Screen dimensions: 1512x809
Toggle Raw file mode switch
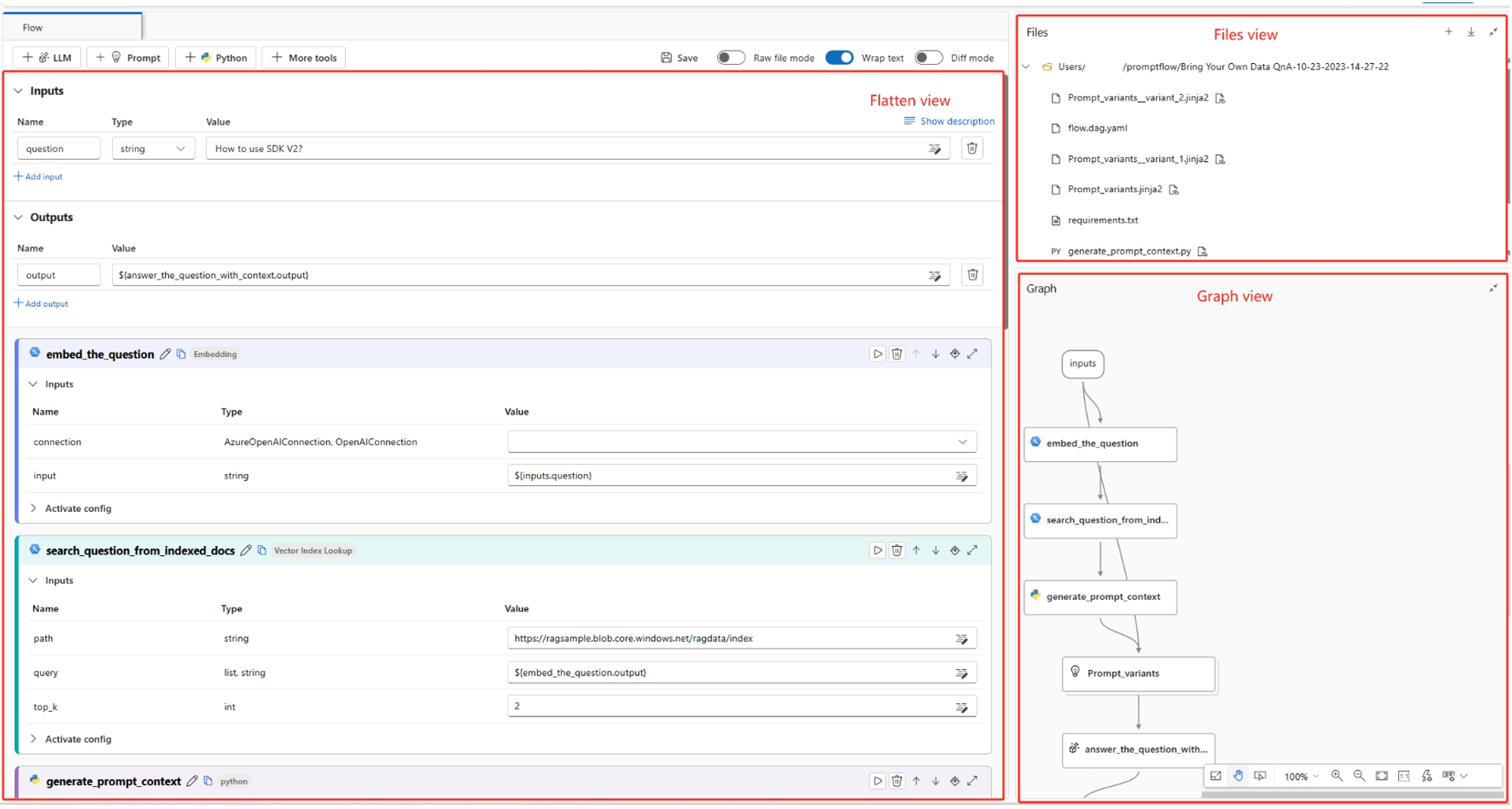(731, 58)
